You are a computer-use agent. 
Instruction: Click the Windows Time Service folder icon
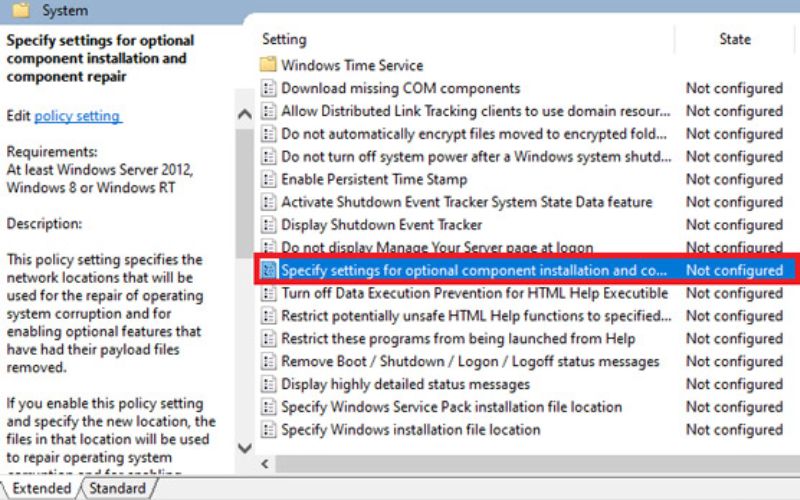coord(268,65)
